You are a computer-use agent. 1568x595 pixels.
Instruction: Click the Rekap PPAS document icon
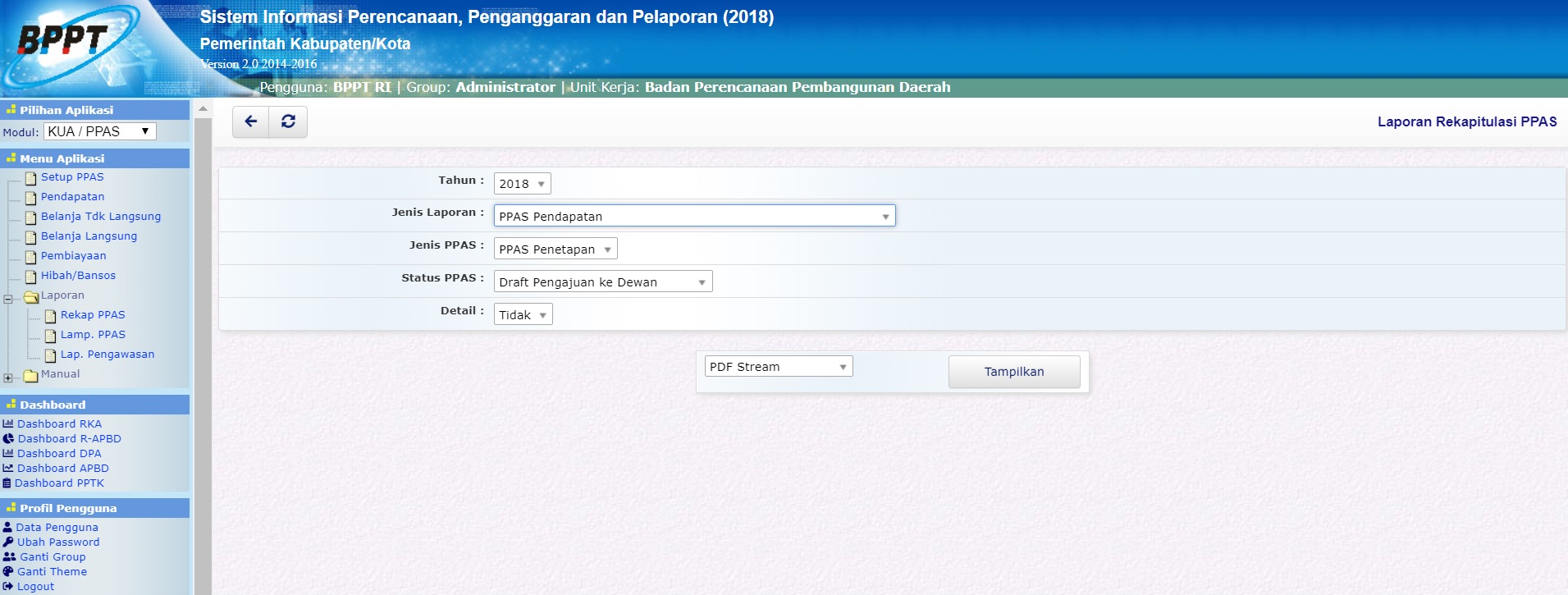[x=51, y=316]
